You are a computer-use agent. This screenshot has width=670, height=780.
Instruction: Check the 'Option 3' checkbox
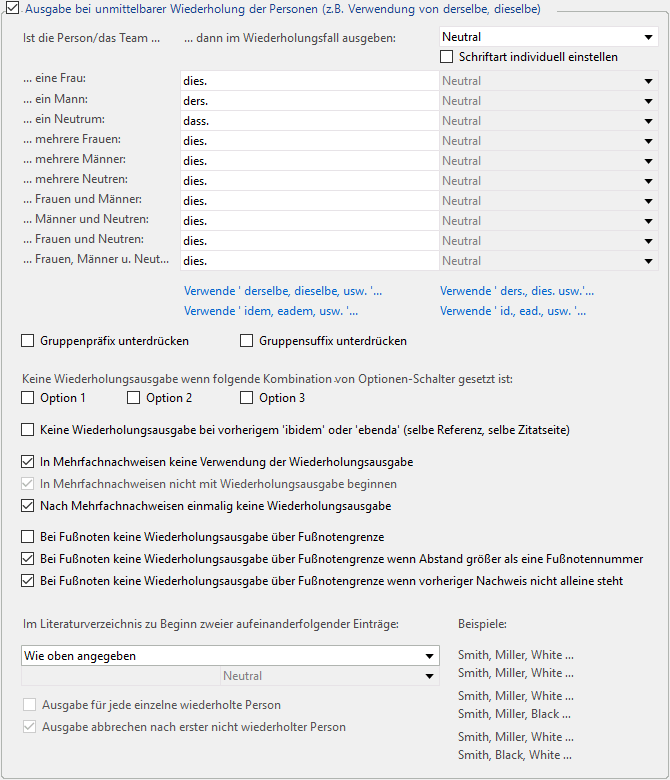246,397
